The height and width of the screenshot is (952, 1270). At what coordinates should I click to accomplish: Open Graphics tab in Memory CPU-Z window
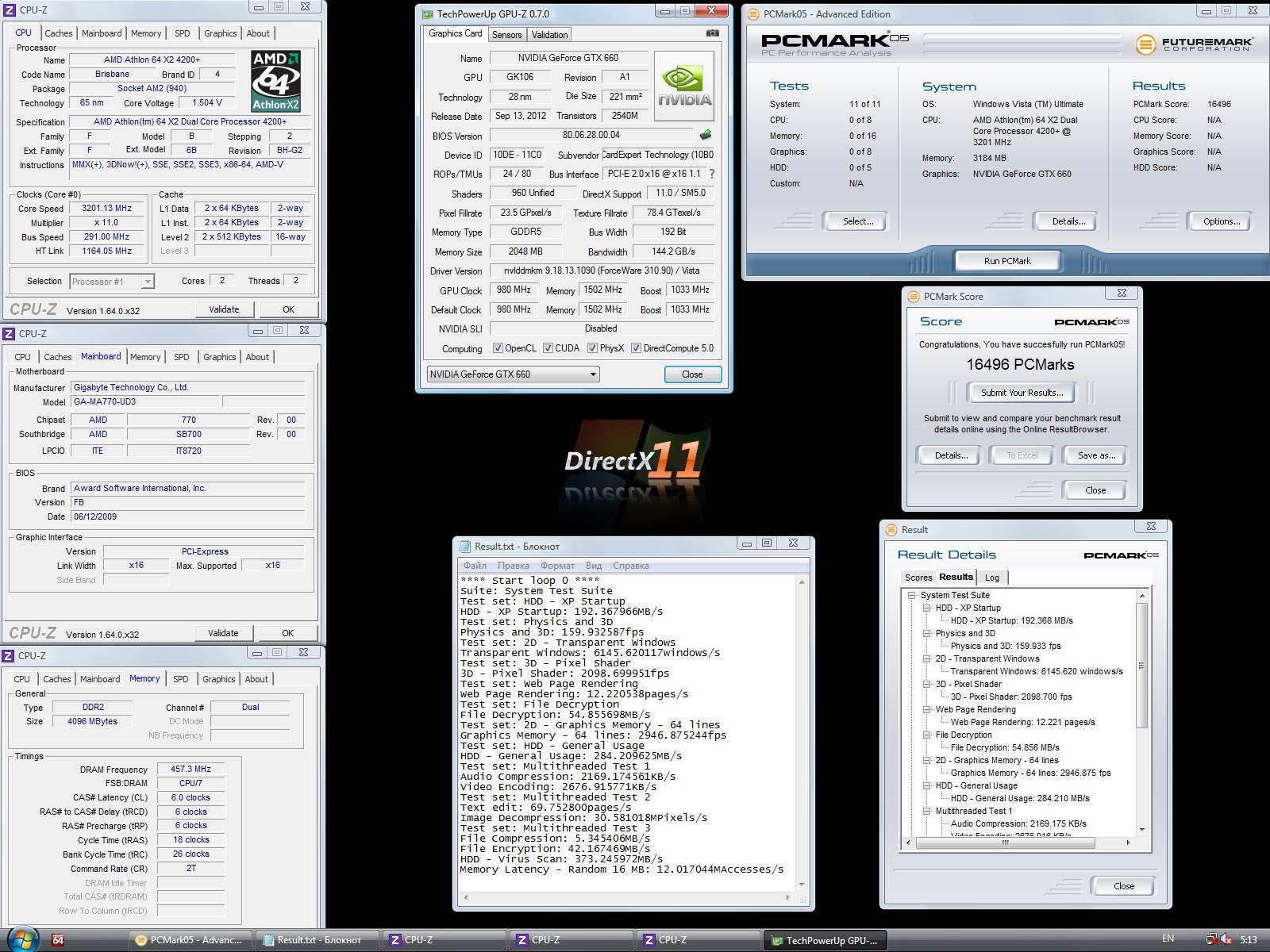click(218, 679)
